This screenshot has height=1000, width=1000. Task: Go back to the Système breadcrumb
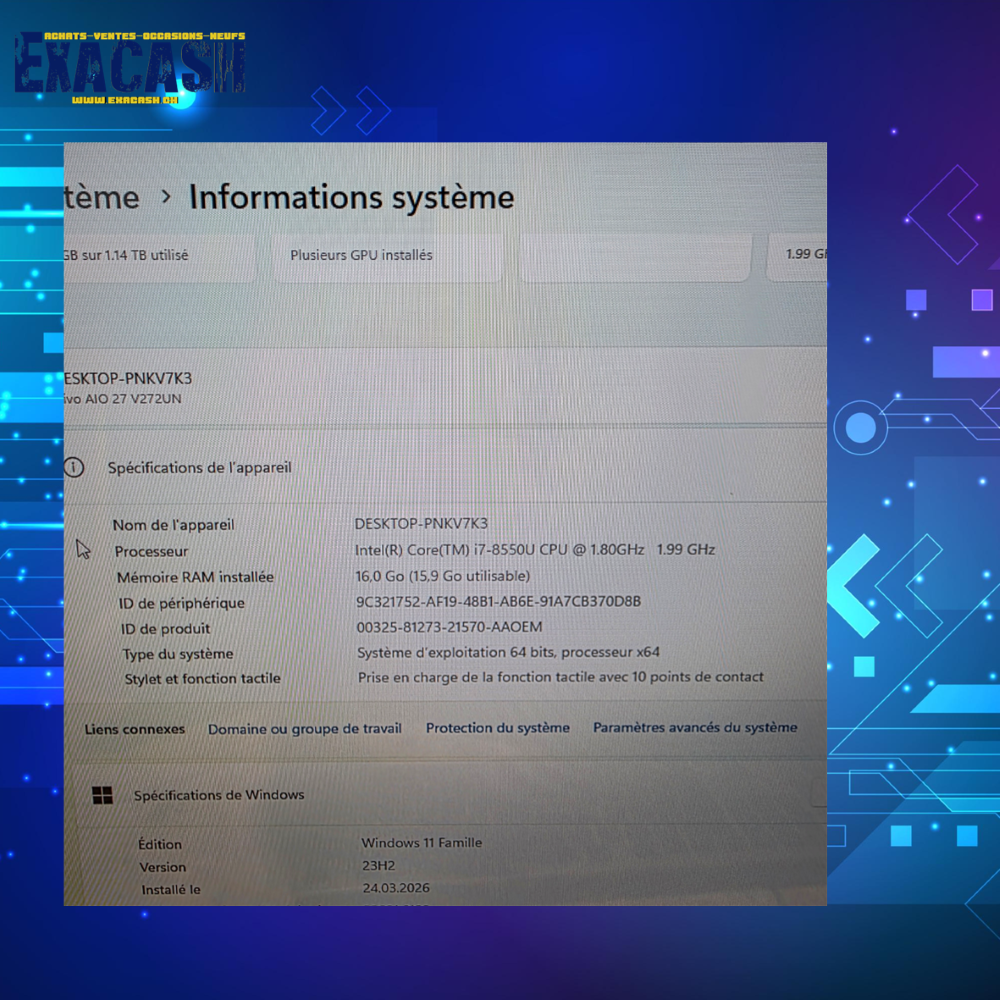click(102, 197)
